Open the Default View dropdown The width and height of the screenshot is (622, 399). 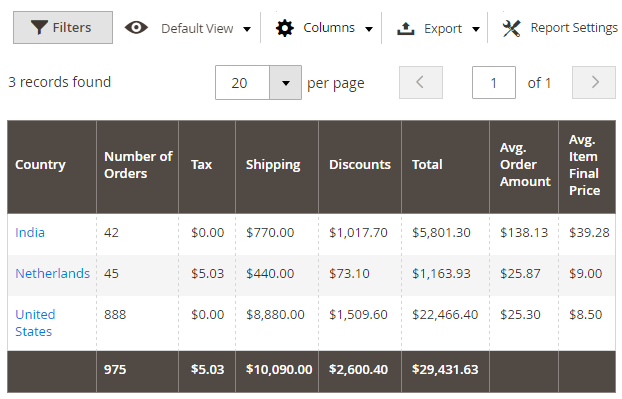click(x=206, y=29)
